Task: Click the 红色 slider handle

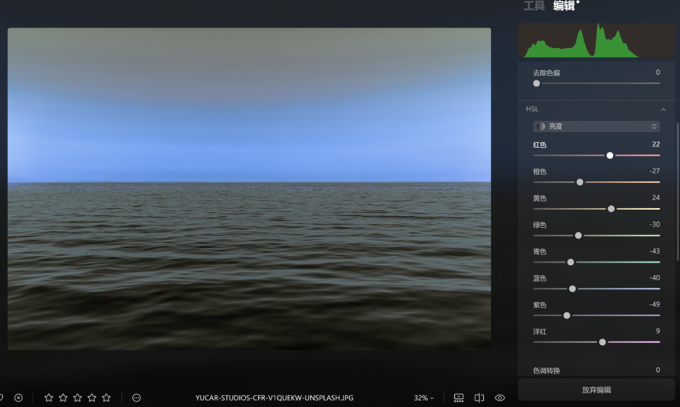Action: tap(610, 156)
